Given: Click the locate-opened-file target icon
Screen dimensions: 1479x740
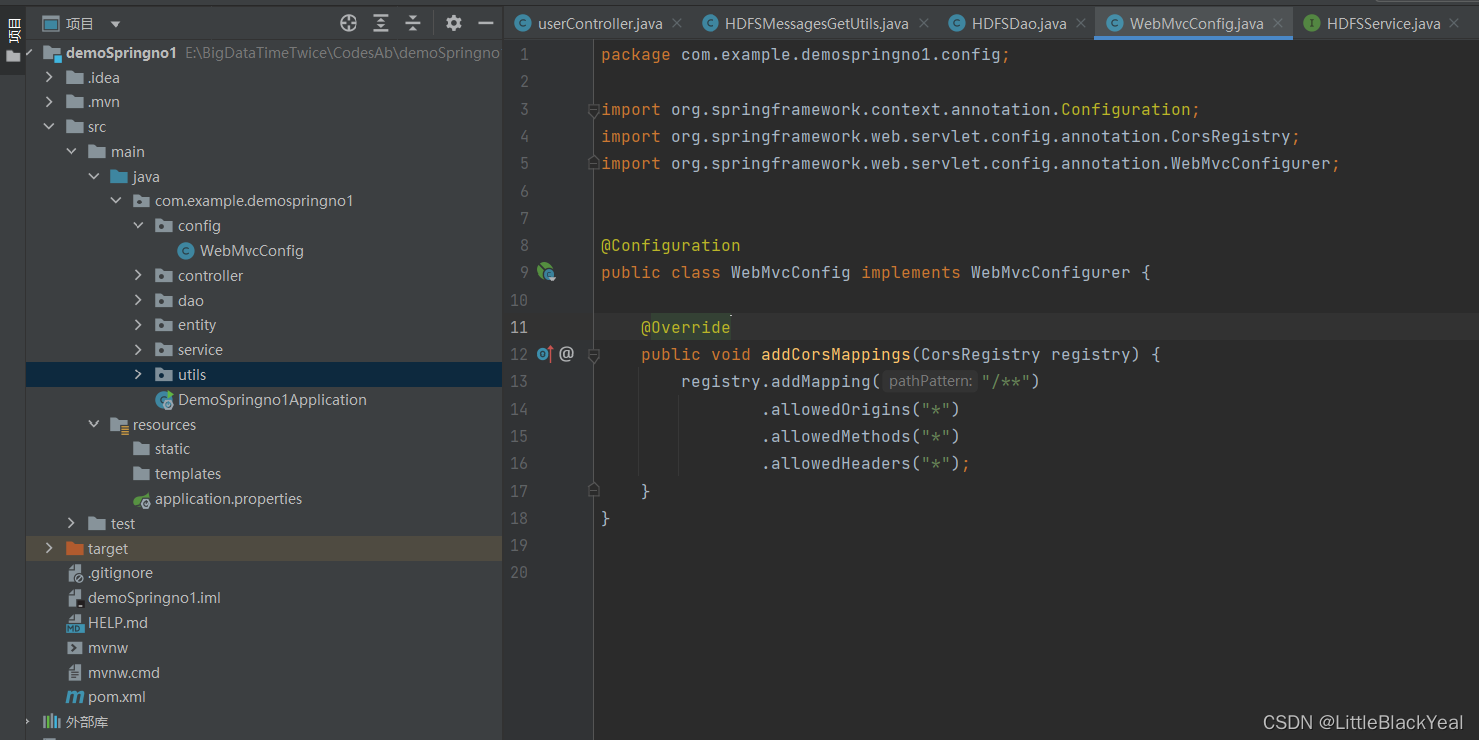Looking at the screenshot, I should click(x=348, y=23).
